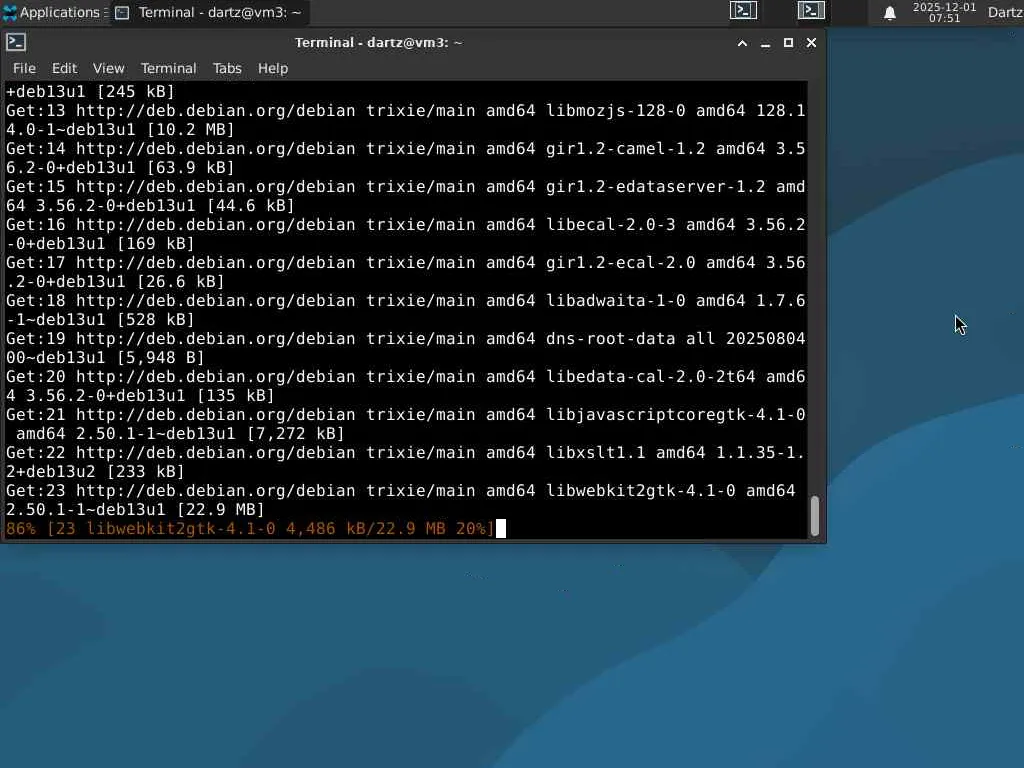This screenshot has height=768, width=1024.
Task: Click the terminal vertical scrollbar handle
Action: tap(815, 516)
